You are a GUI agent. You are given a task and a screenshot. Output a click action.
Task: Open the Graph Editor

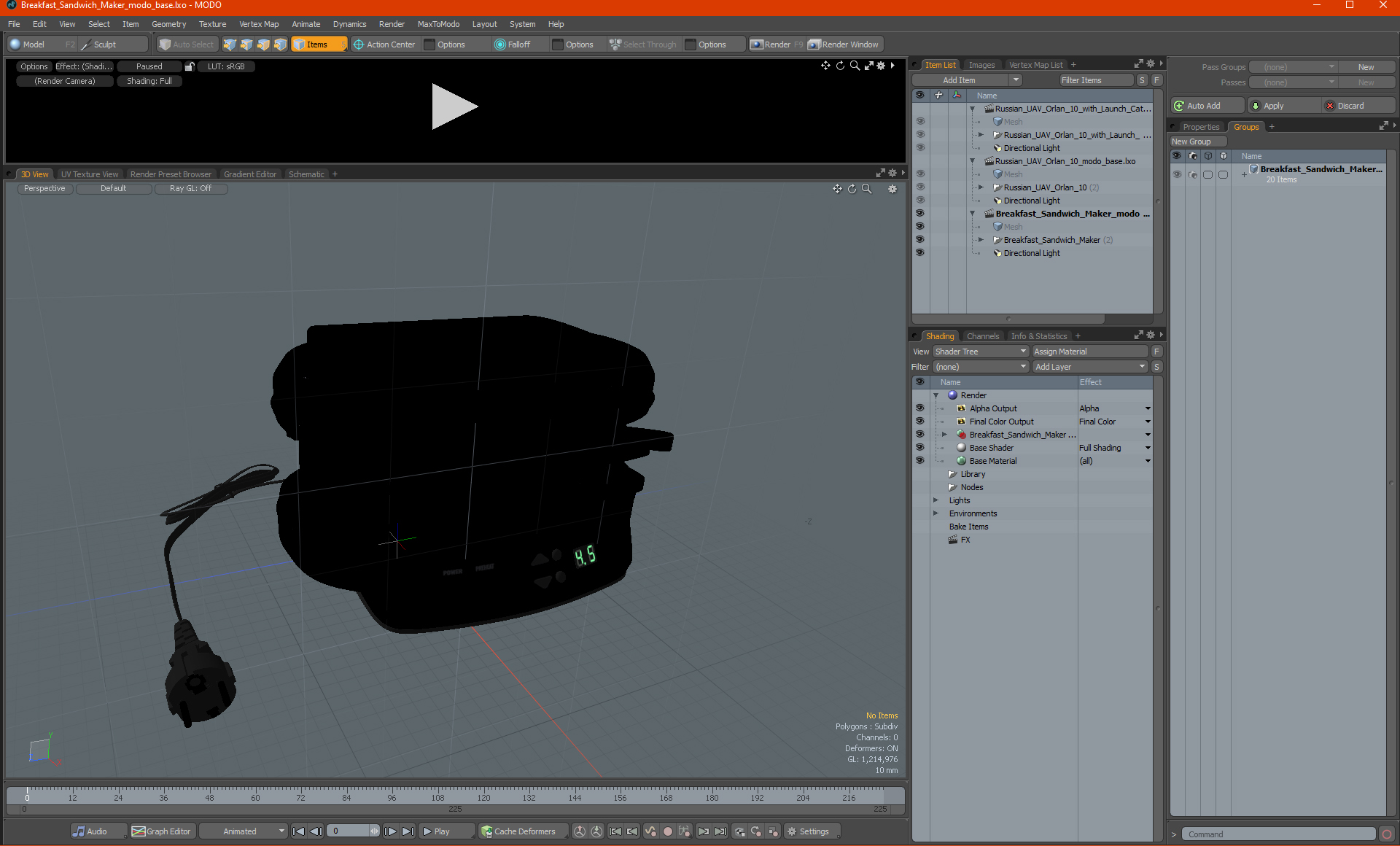coord(162,831)
